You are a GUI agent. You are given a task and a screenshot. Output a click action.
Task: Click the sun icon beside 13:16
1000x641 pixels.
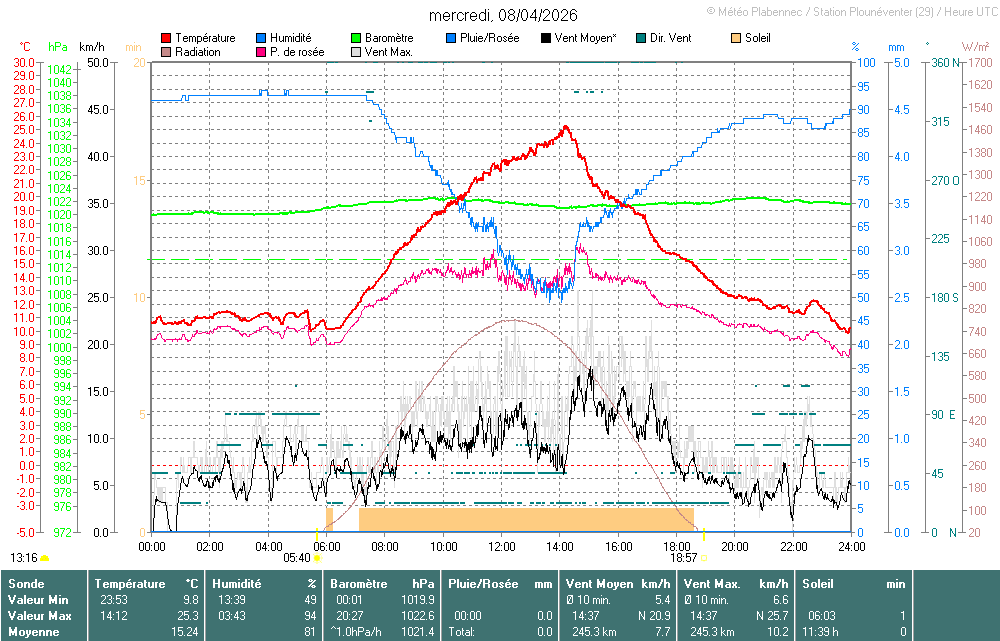click(x=45, y=558)
